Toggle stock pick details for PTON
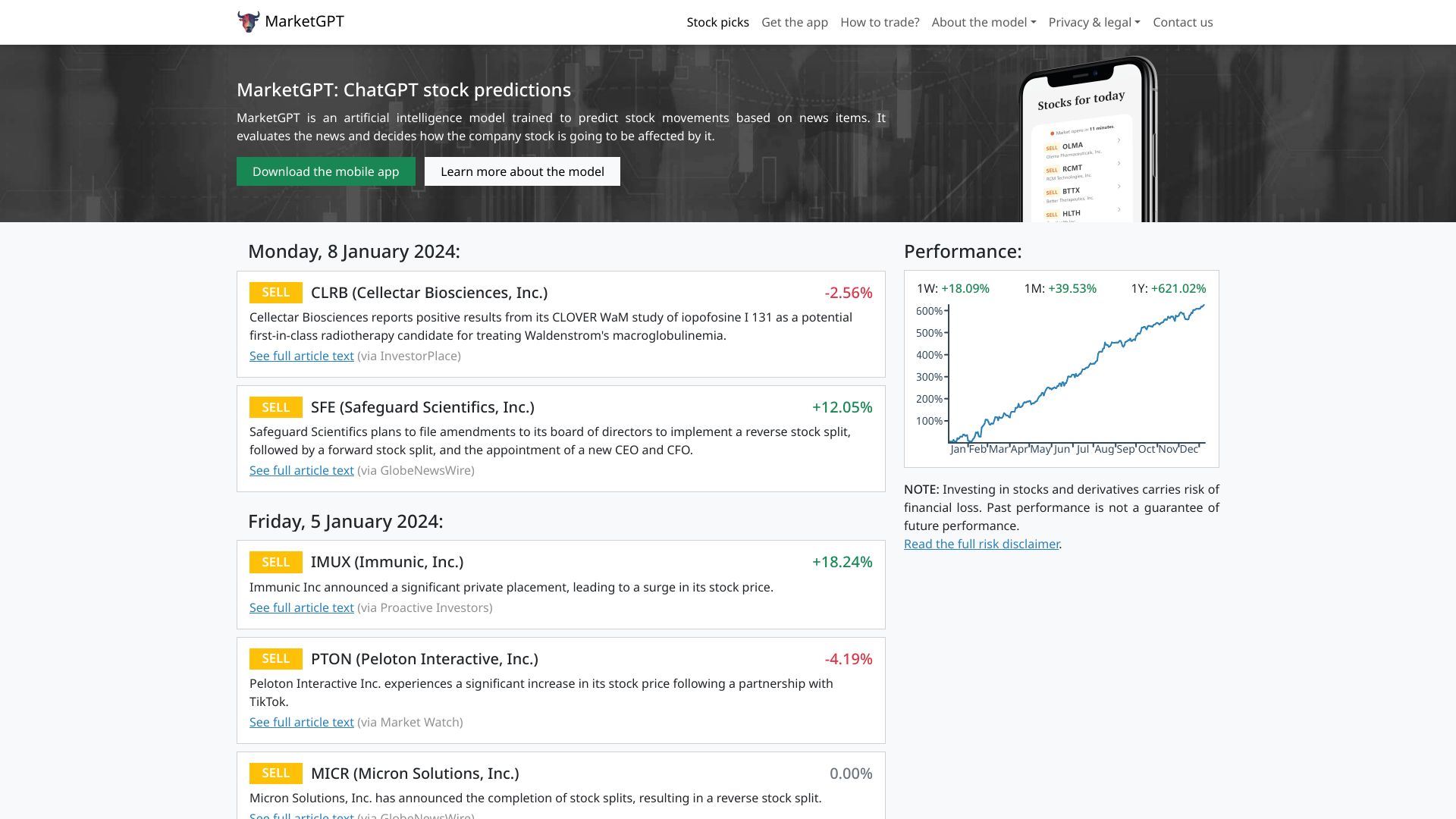The width and height of the screenshot is (1456, 819). click(x=561, y=658)
